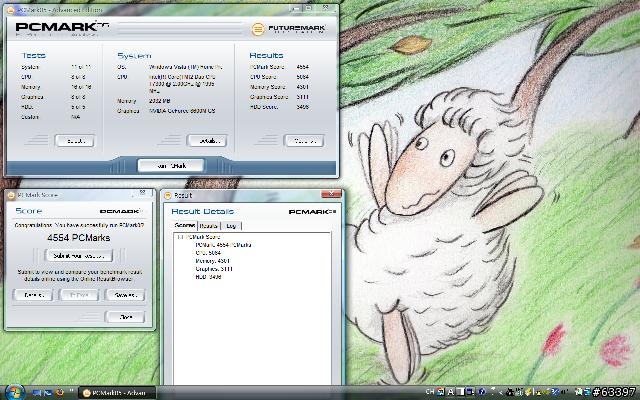Switch to the Results tab in Result Details

pos(209,226)
